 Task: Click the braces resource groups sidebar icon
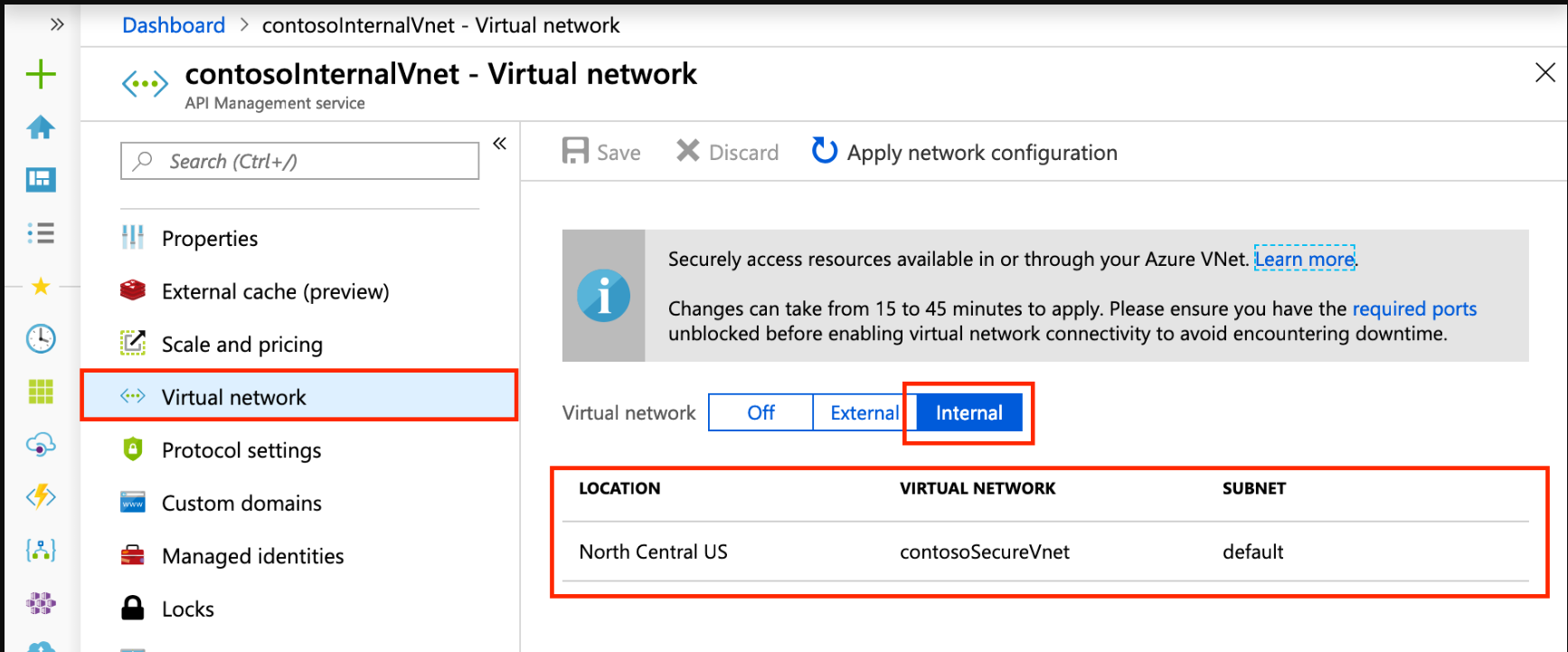41,550
